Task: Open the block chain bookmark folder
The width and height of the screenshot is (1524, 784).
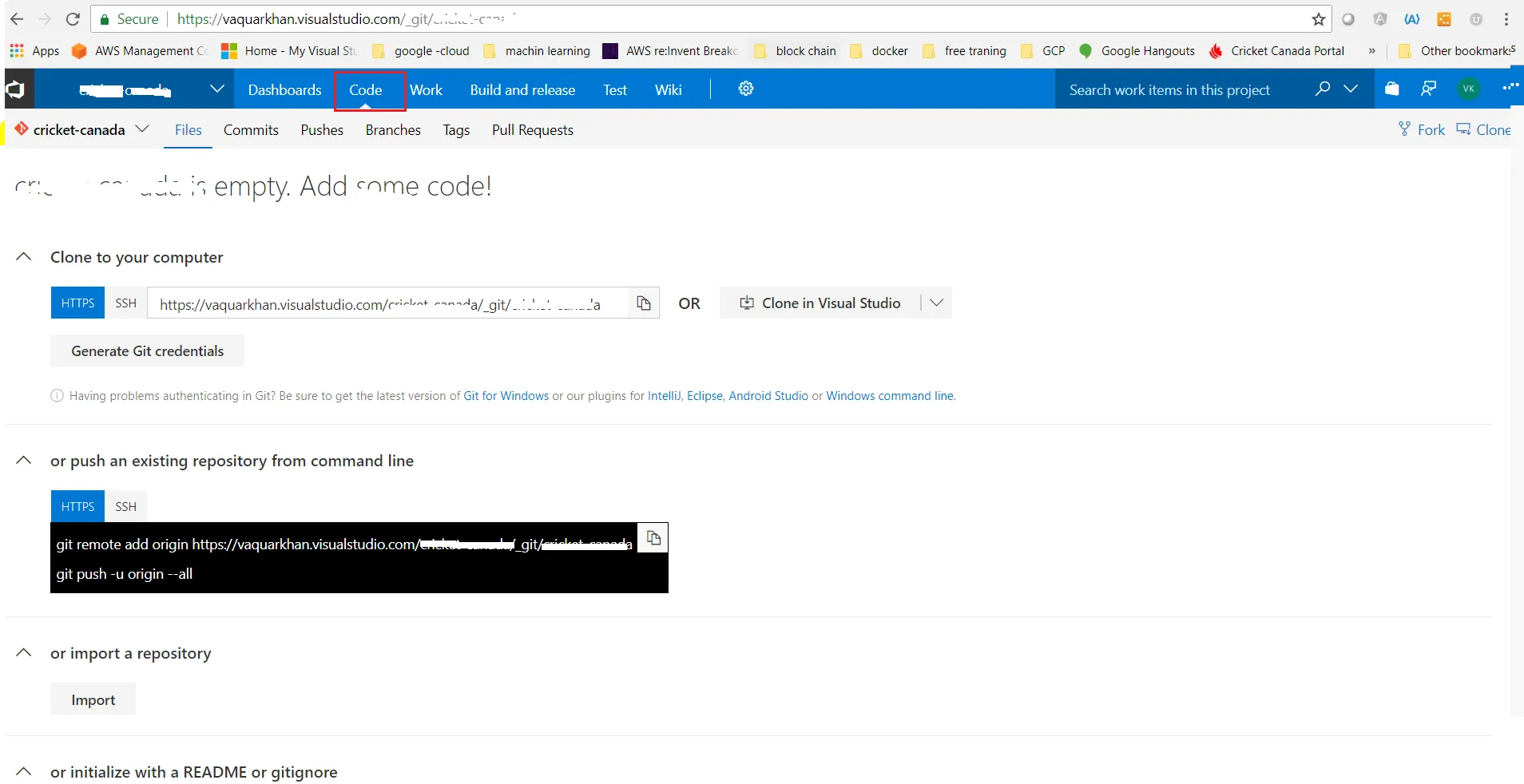Action: 795,51
